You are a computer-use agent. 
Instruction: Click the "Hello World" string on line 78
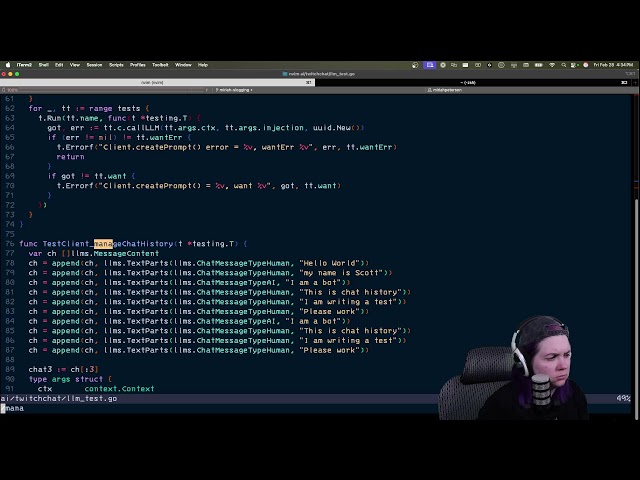pyautogui.click(x=329, y=263)
